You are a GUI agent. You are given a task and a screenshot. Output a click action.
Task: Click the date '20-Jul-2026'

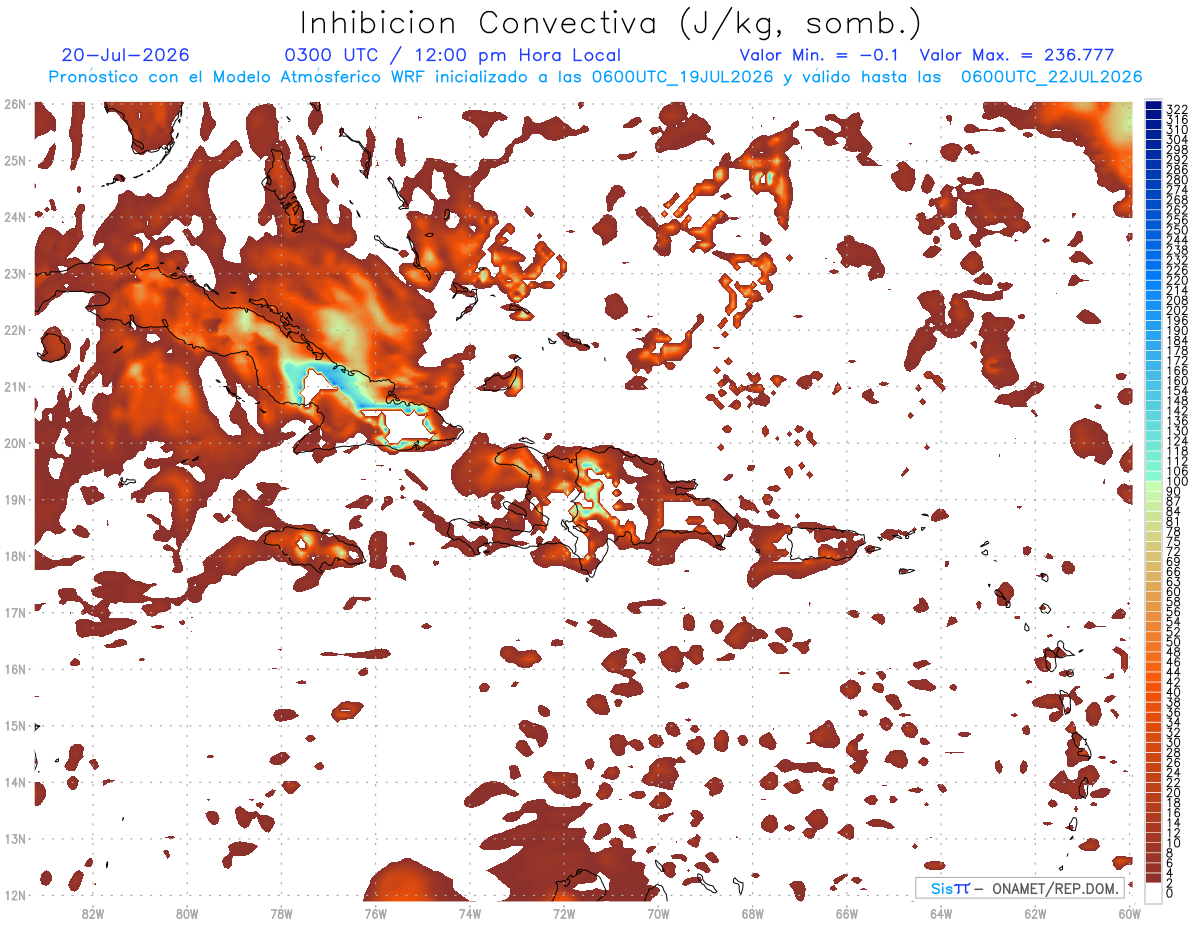[x=125, y=55]
